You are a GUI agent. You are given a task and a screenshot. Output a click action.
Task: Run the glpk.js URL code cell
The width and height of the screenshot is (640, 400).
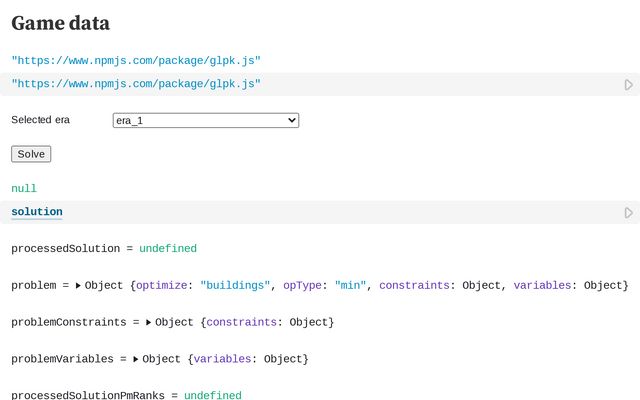(x=629, y=85)
